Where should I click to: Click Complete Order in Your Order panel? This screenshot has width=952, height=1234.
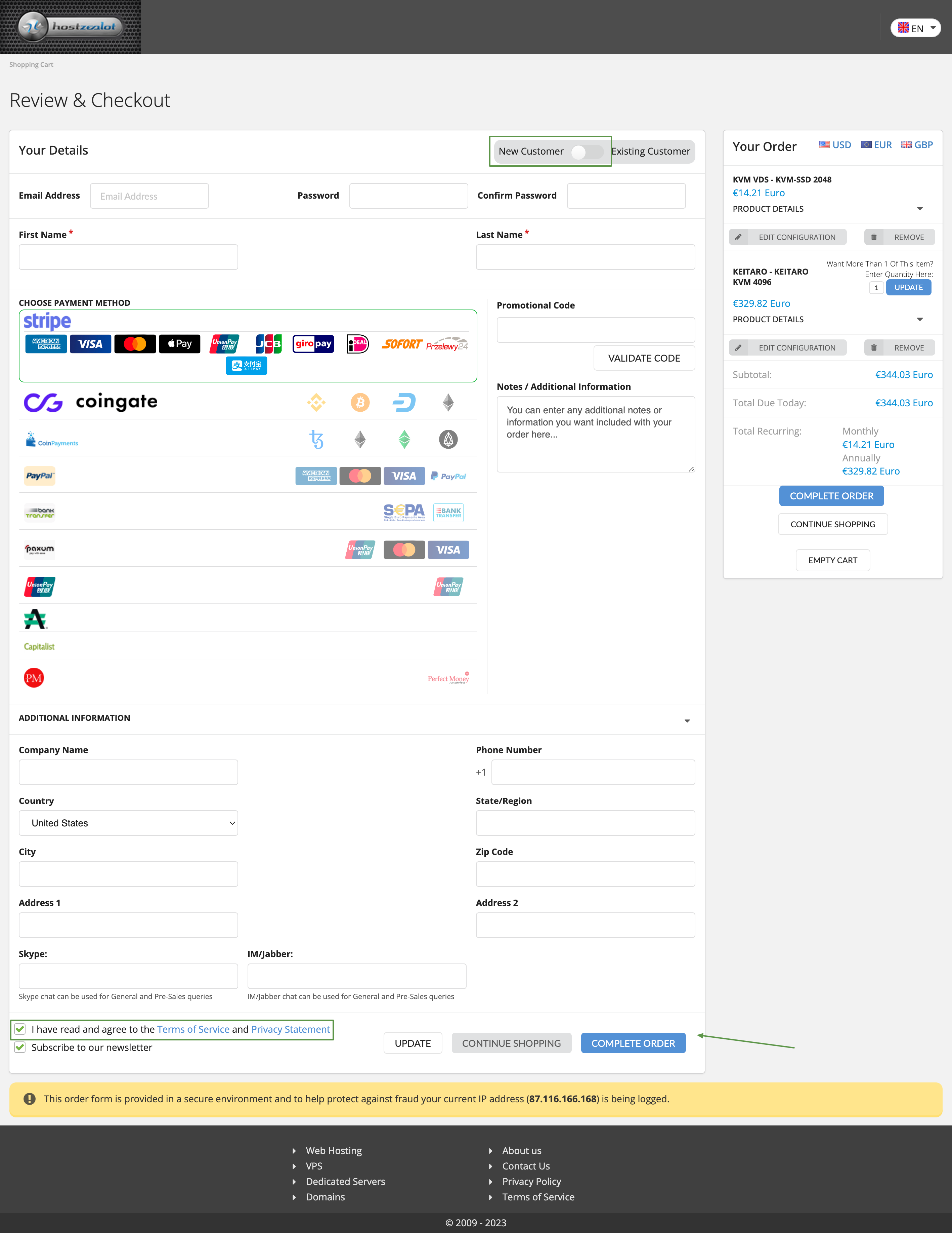click(831, 496)
